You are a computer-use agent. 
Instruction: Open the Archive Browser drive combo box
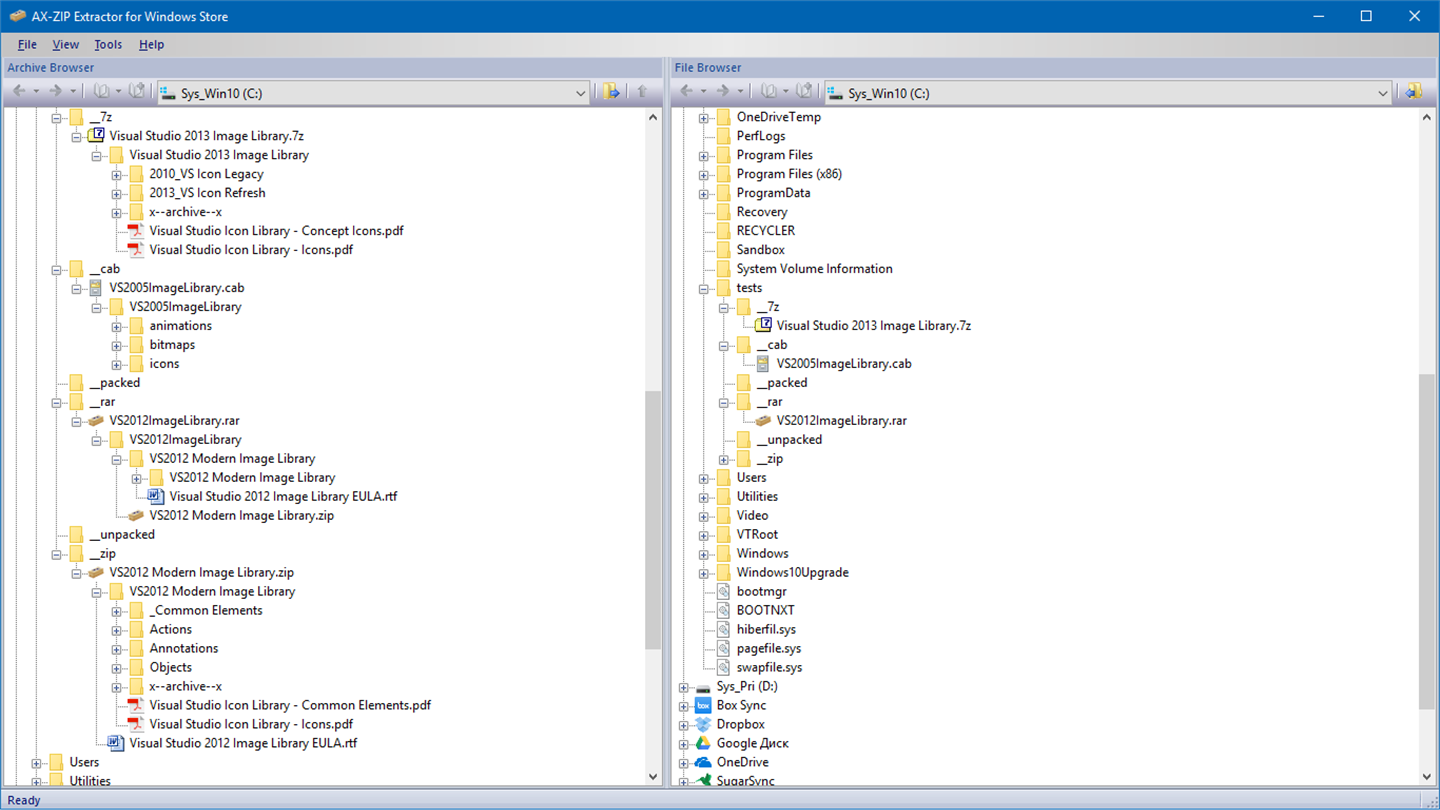pyautogui.click(x=374, y=93)
